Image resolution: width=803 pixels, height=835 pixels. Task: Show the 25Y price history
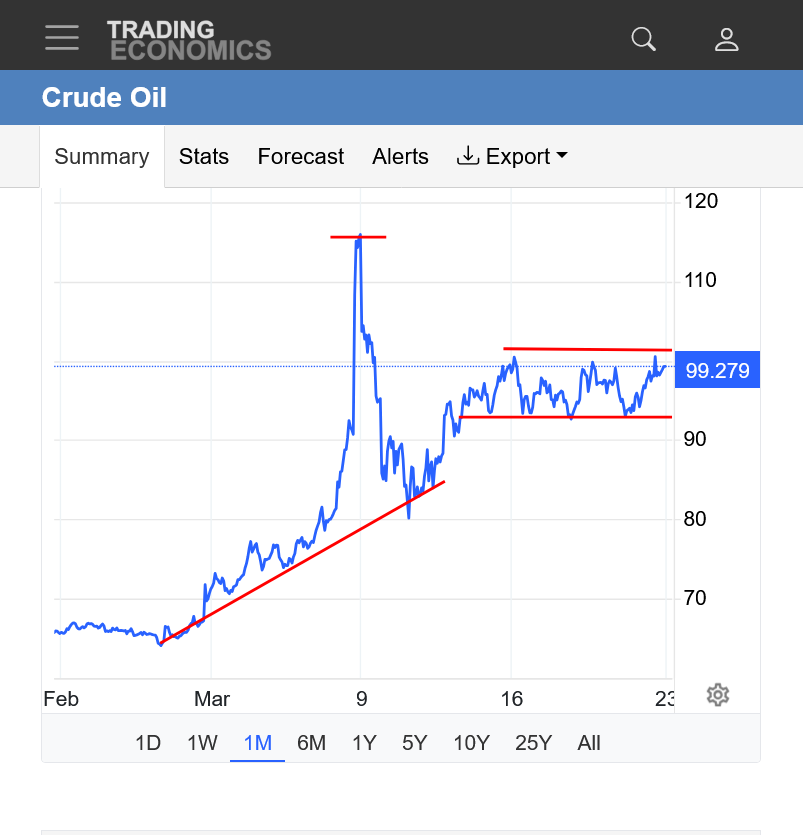pos(533,743)
